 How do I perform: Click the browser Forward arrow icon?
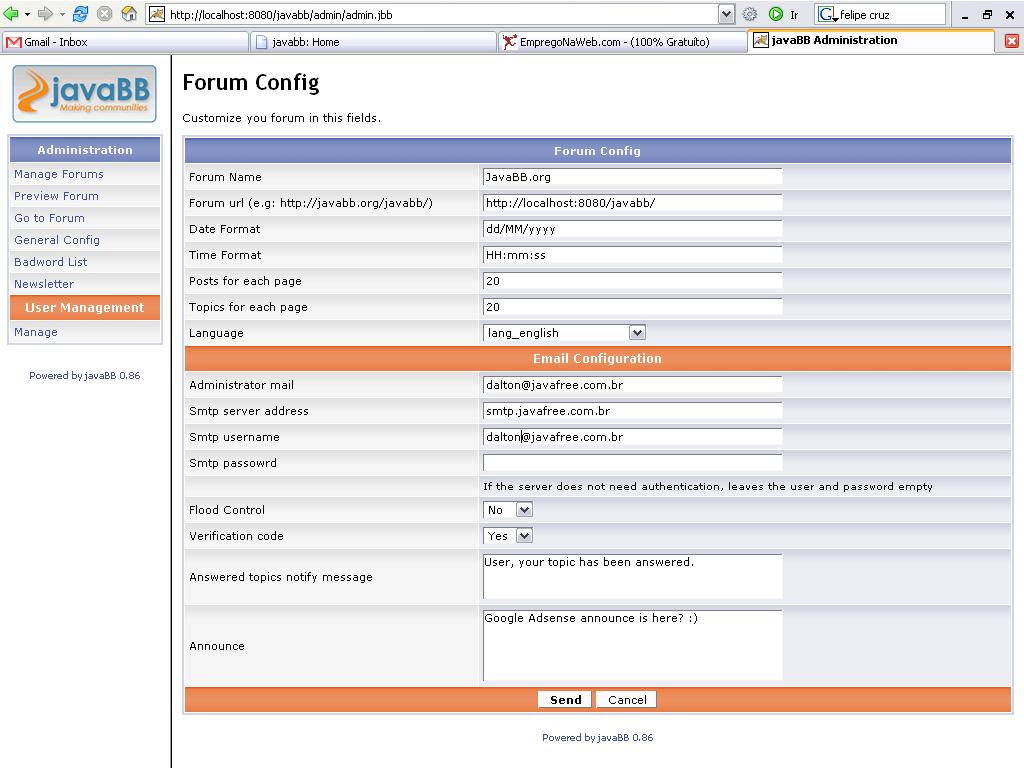pyautogui.click(x=44, y=14)
